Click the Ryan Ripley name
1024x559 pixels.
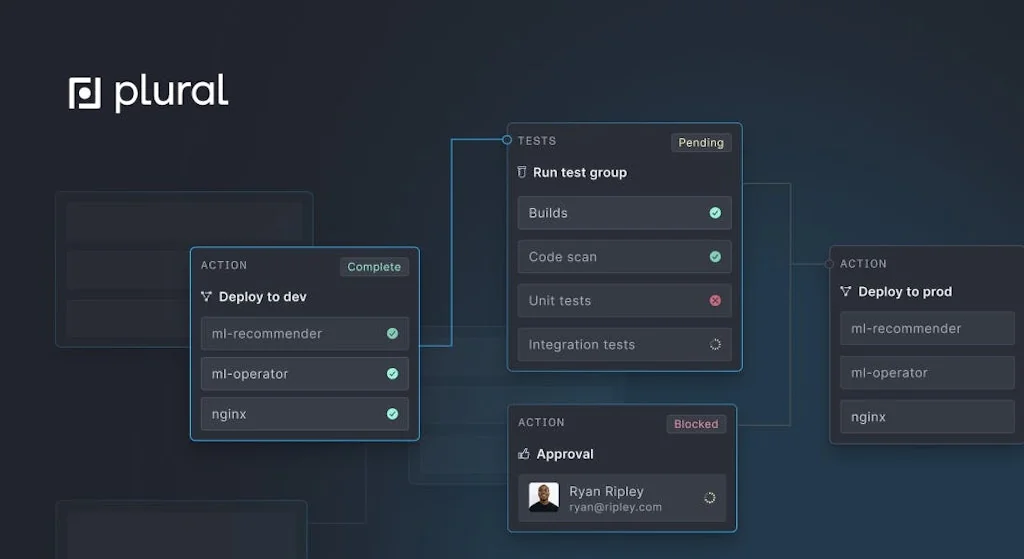pyautogui.click(x=606, y=491)
